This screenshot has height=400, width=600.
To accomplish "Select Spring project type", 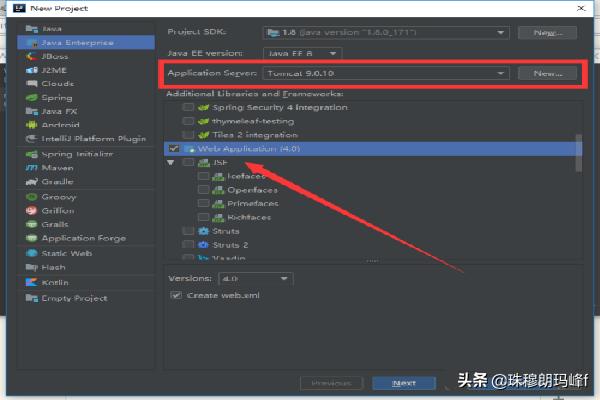I will coord(86,98).
